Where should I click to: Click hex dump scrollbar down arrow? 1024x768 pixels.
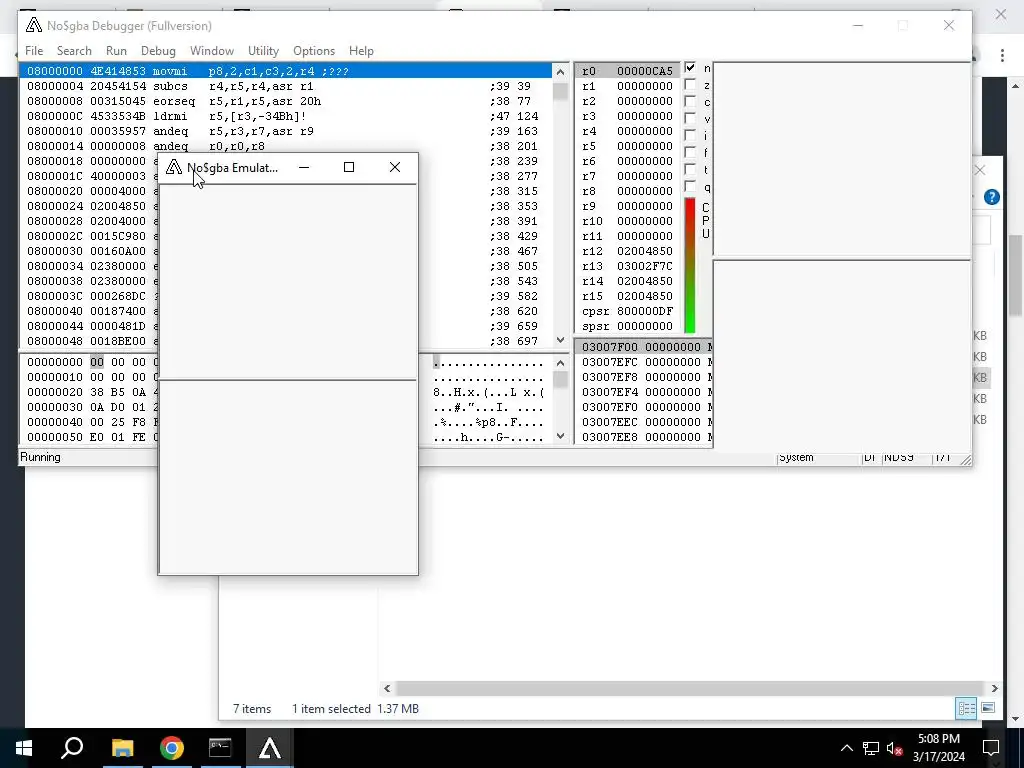(560, 436)
